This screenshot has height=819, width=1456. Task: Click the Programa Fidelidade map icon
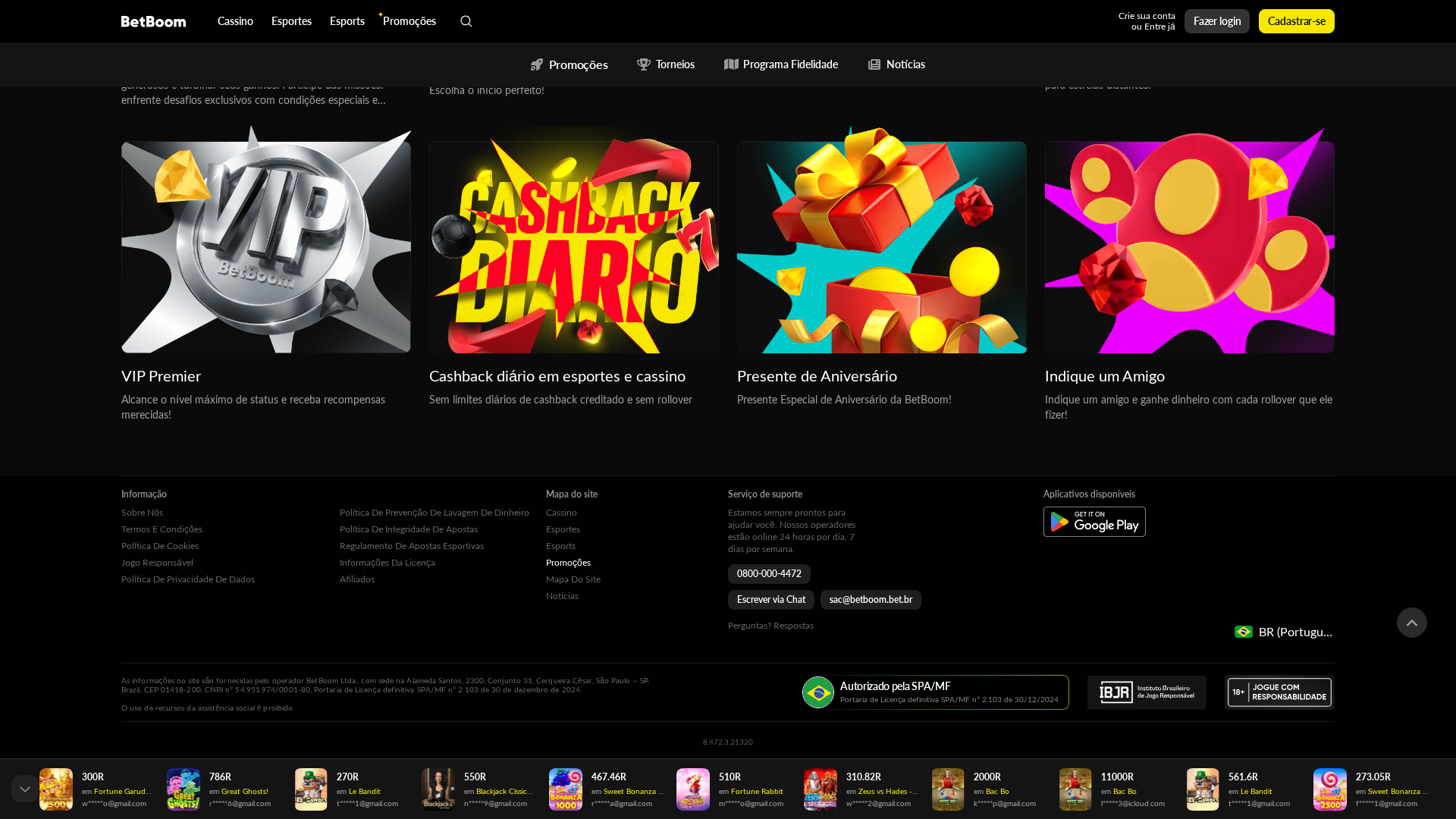point(731,64)
